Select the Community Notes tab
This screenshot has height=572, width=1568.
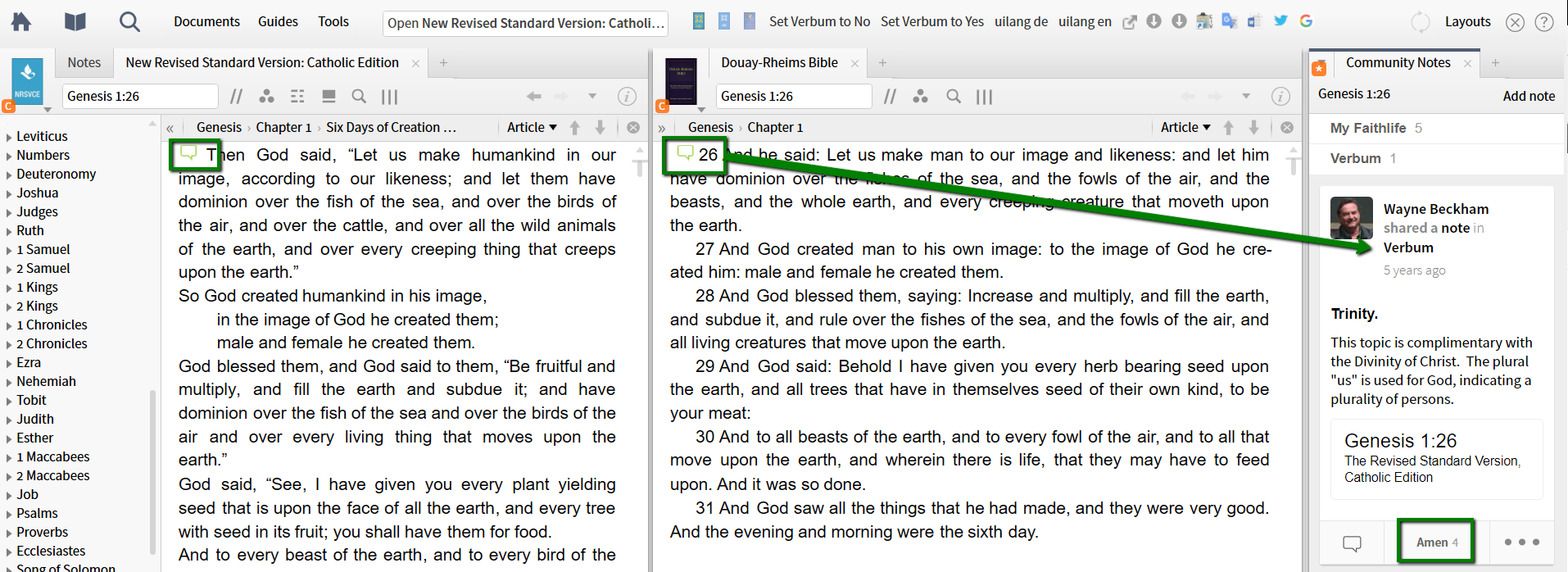click(x=1398, y=63)
